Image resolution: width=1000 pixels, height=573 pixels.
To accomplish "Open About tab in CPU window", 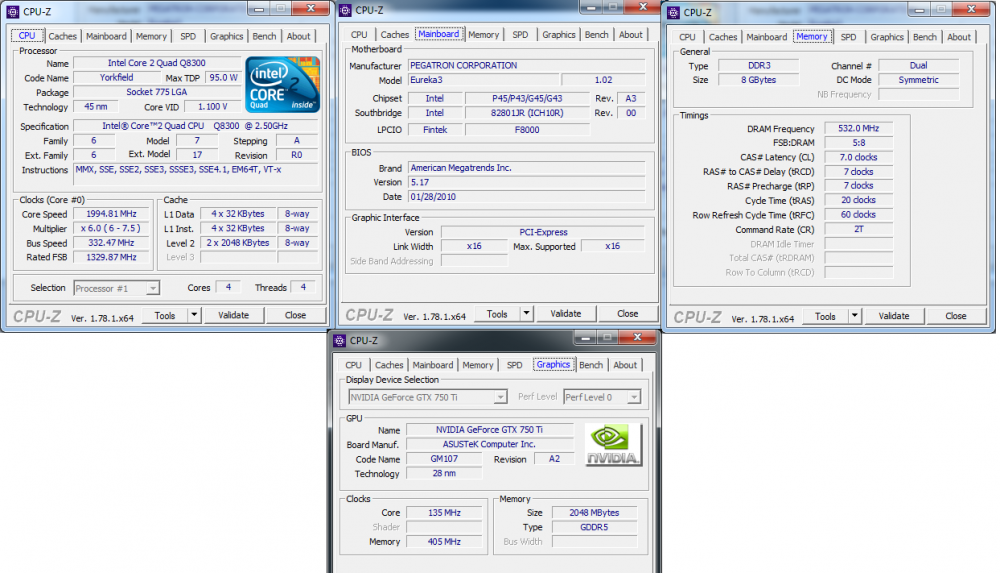I will [x=298, y=36].
